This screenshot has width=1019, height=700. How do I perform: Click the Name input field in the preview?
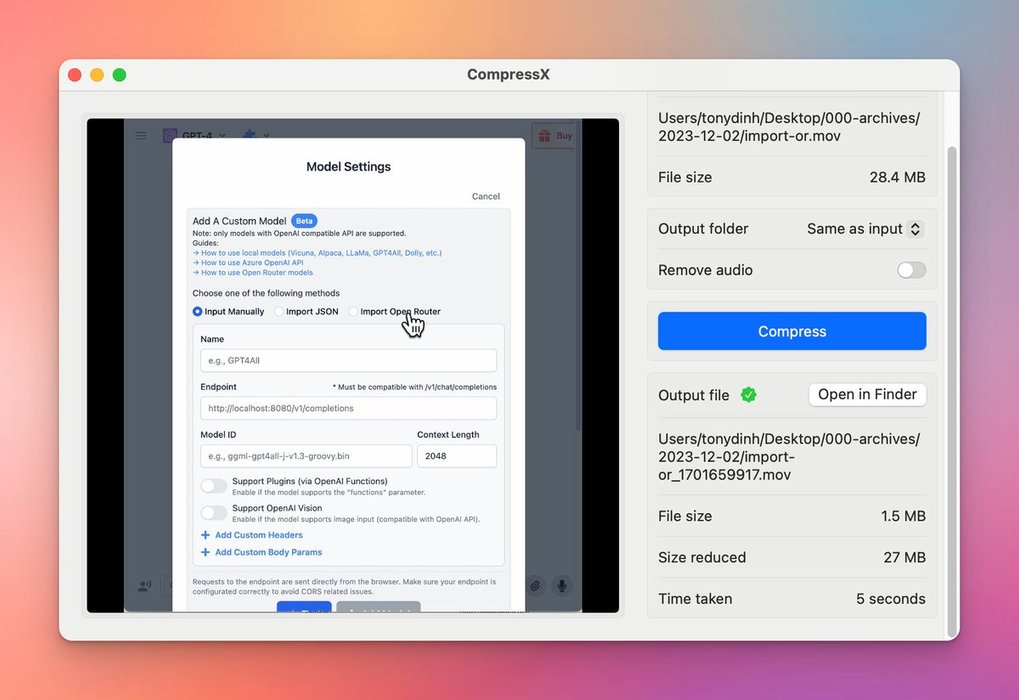pos(348,360)
